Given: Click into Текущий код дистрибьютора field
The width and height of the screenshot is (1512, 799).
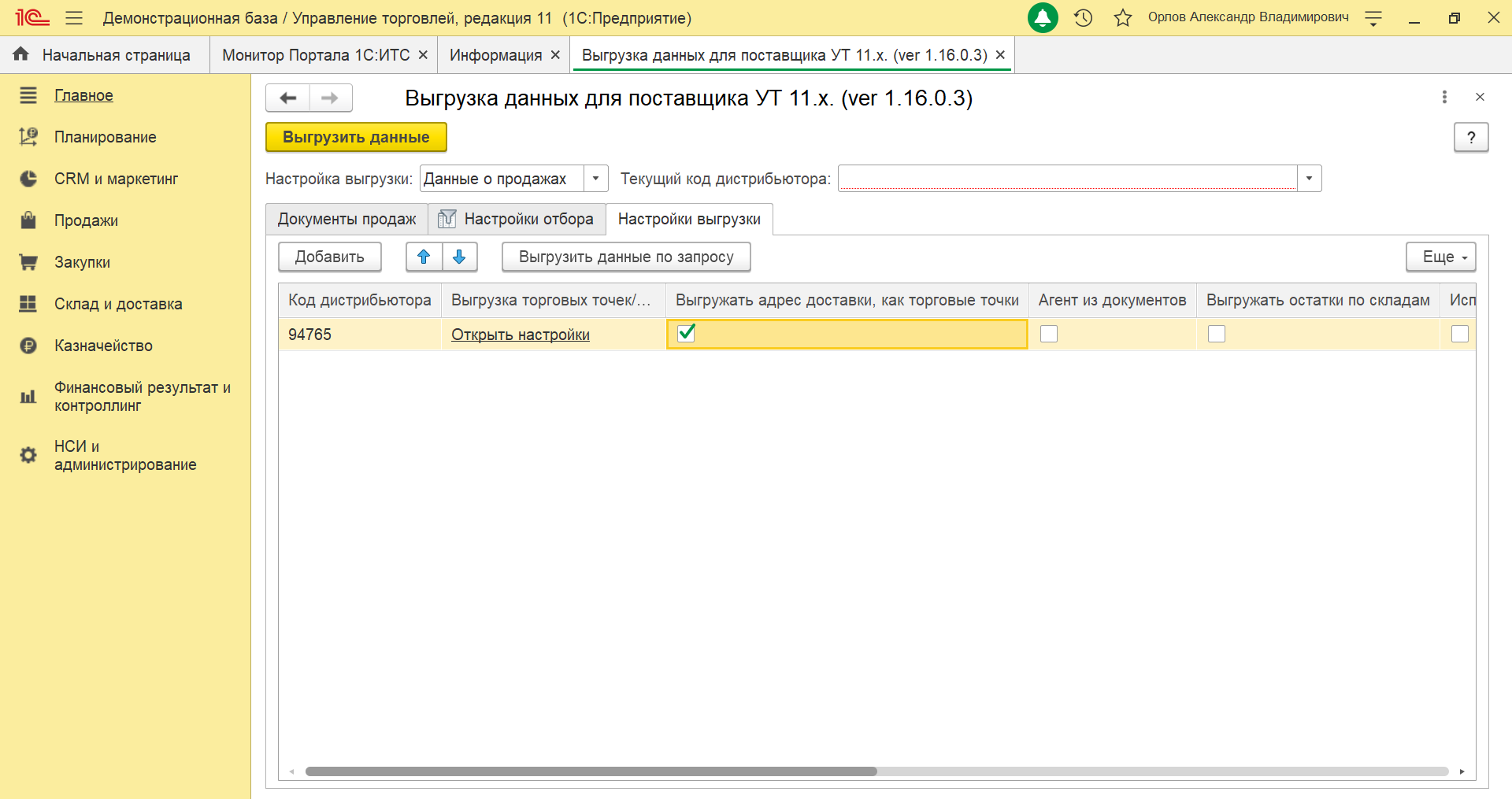Looking at the screenshot, I should pyautogui.click(x=1068, y=179).
